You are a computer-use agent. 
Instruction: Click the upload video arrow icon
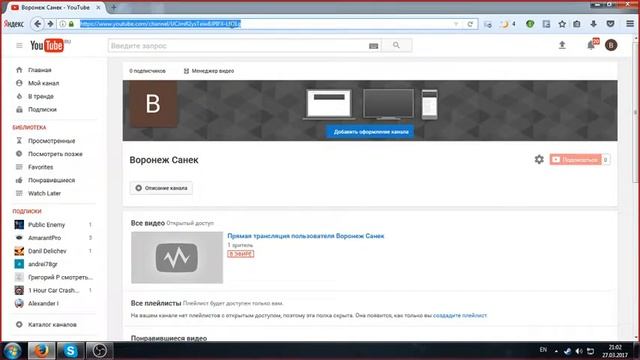click(562, 45)
